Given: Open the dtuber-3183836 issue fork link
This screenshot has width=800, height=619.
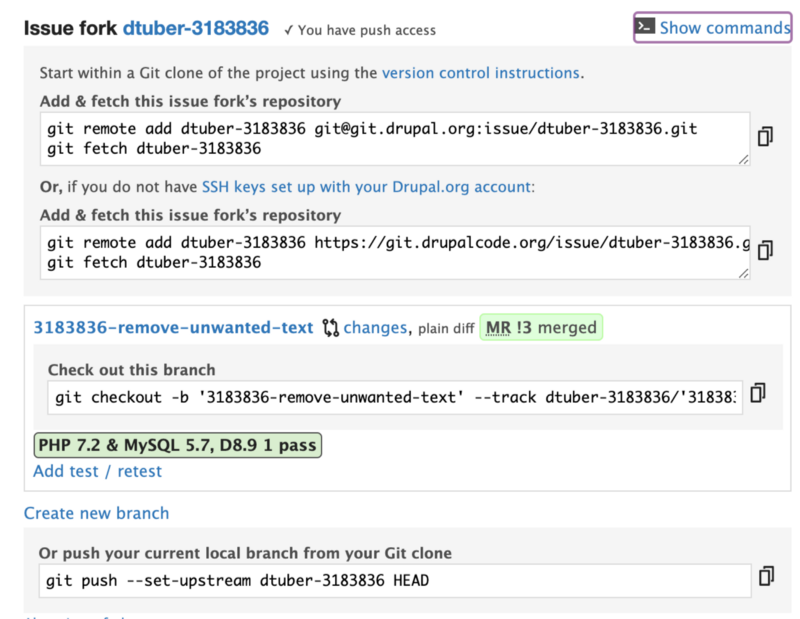Looking at the screenshot, I should (x=196, y=28).
